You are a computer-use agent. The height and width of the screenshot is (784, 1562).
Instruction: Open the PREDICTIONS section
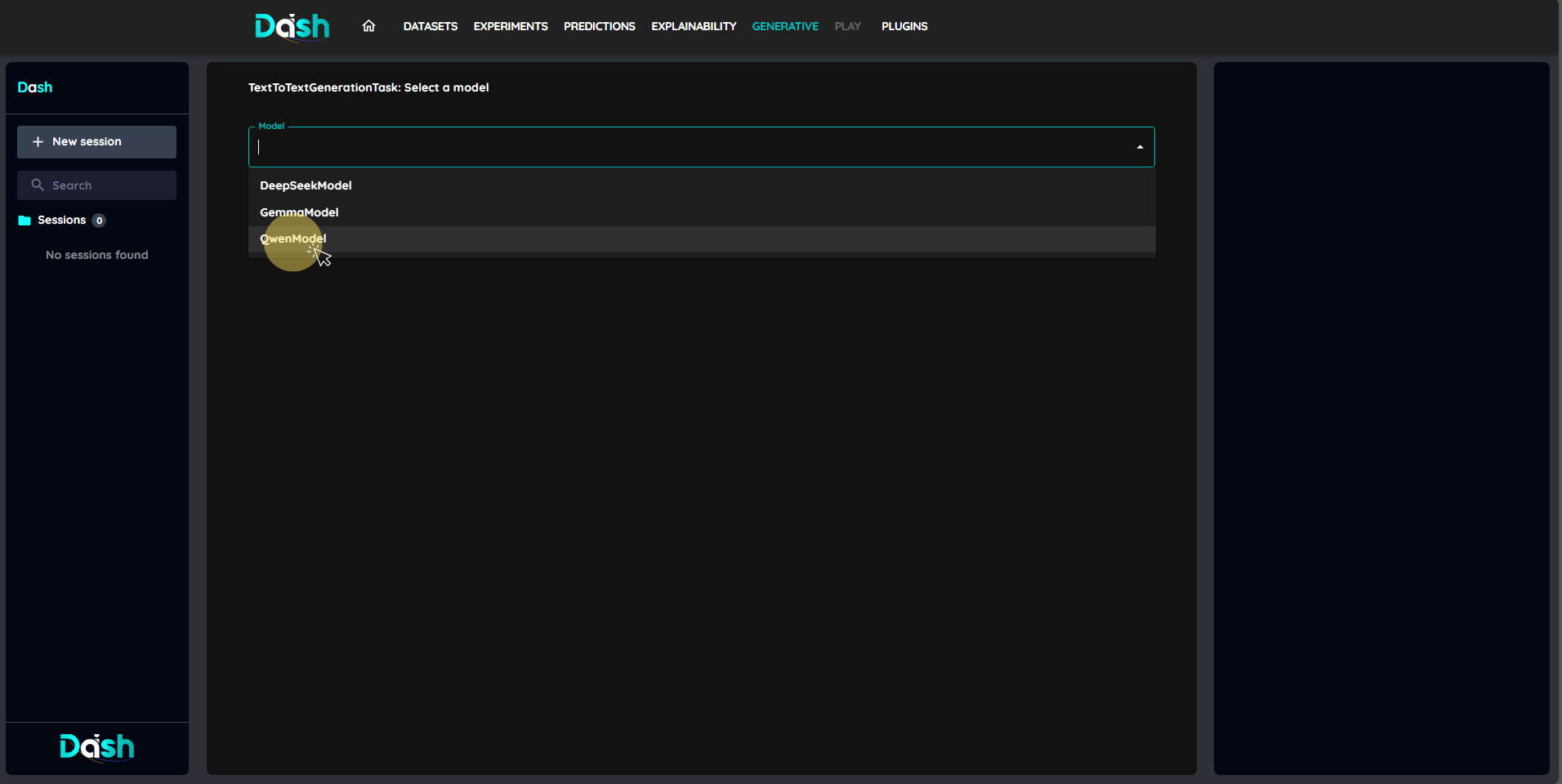pos(600,26)
